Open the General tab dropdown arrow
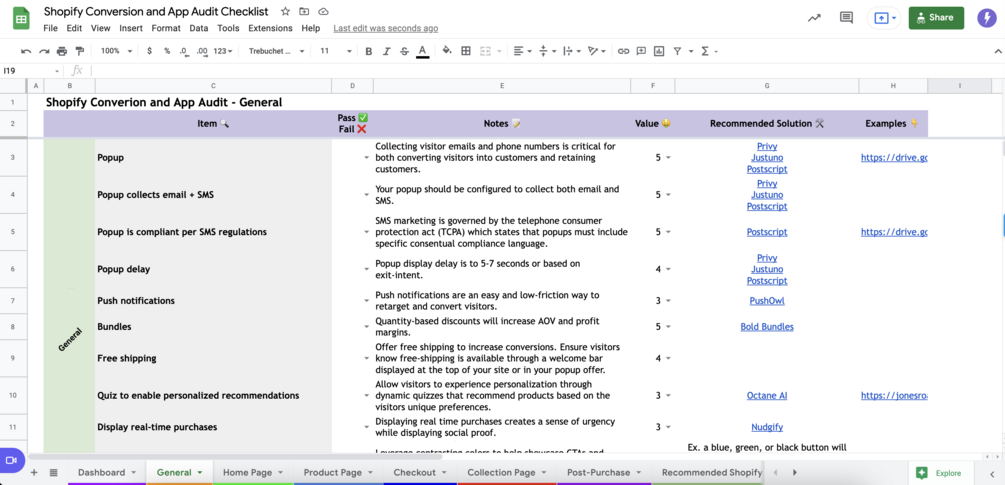Image resolution: width=1005 pixels, height=485 pixels. point(200,473)
